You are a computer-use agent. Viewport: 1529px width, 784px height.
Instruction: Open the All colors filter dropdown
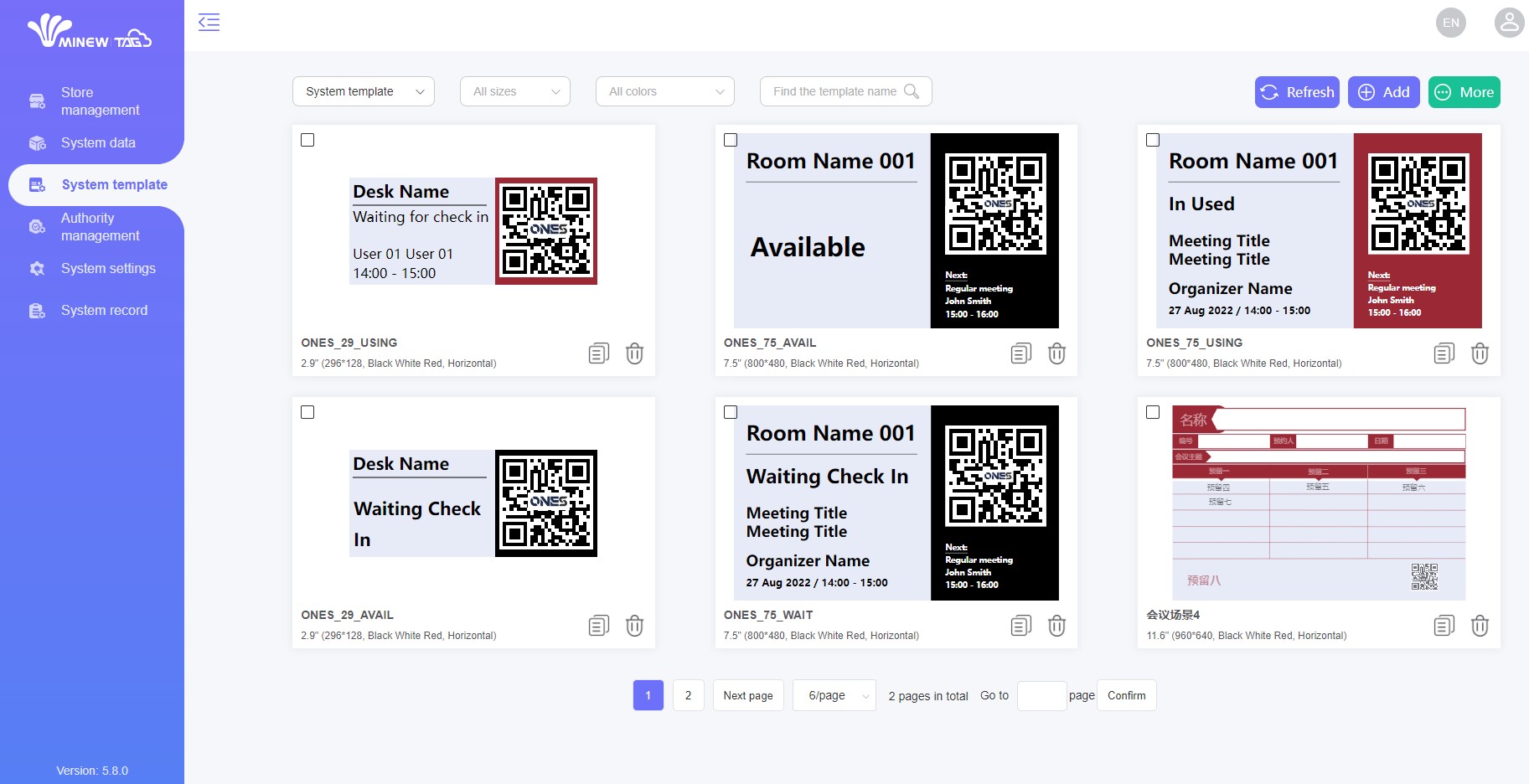(x=664, y=91)
